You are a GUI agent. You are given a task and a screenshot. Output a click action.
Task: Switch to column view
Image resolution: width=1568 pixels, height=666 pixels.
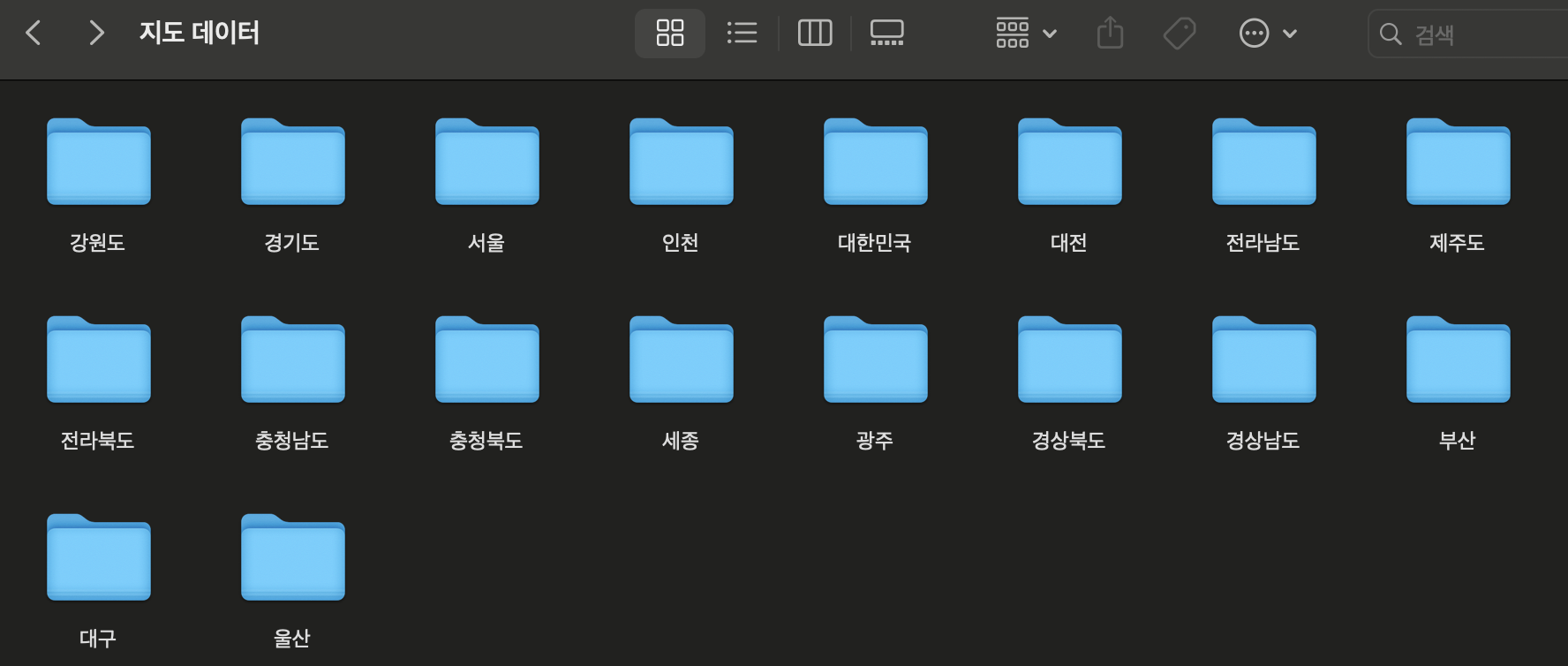tap(815, 34)
